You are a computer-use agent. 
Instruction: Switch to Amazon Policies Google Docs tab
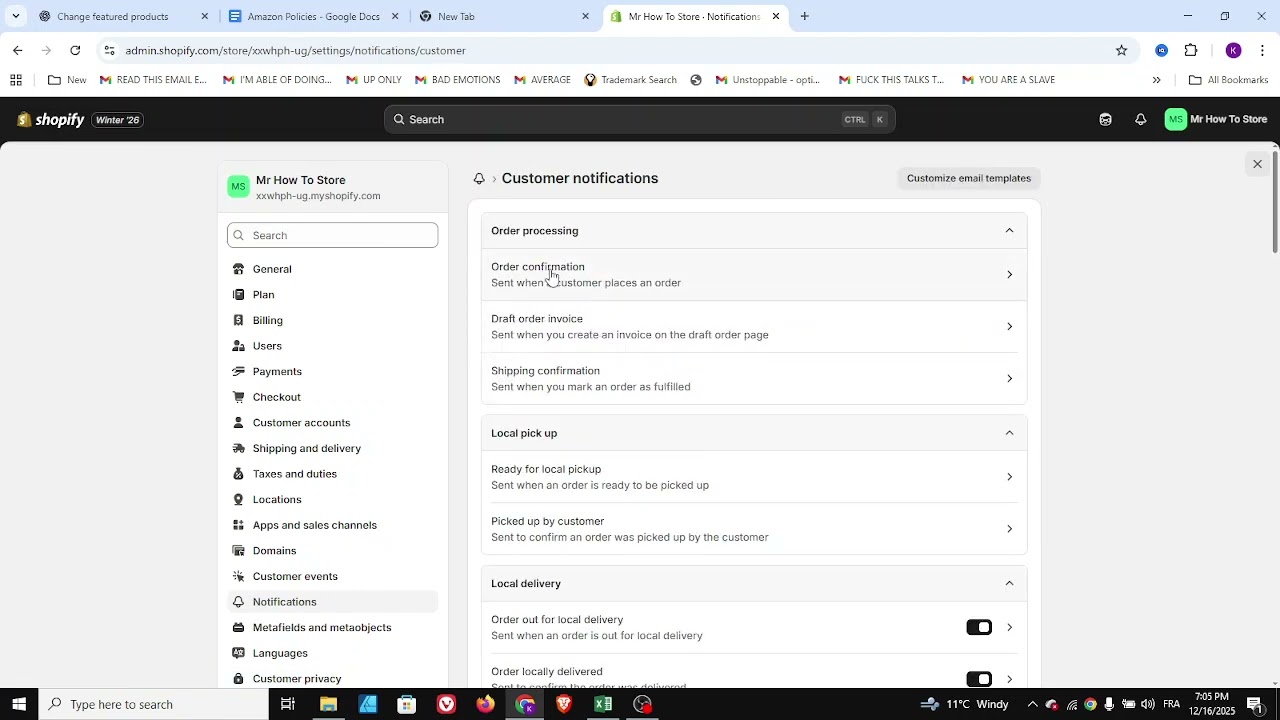tap(314, 16)
